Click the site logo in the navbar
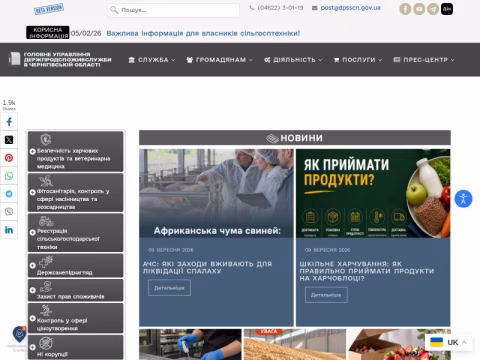Viewport: 480px width, 360px height. (x=14, y=59)
